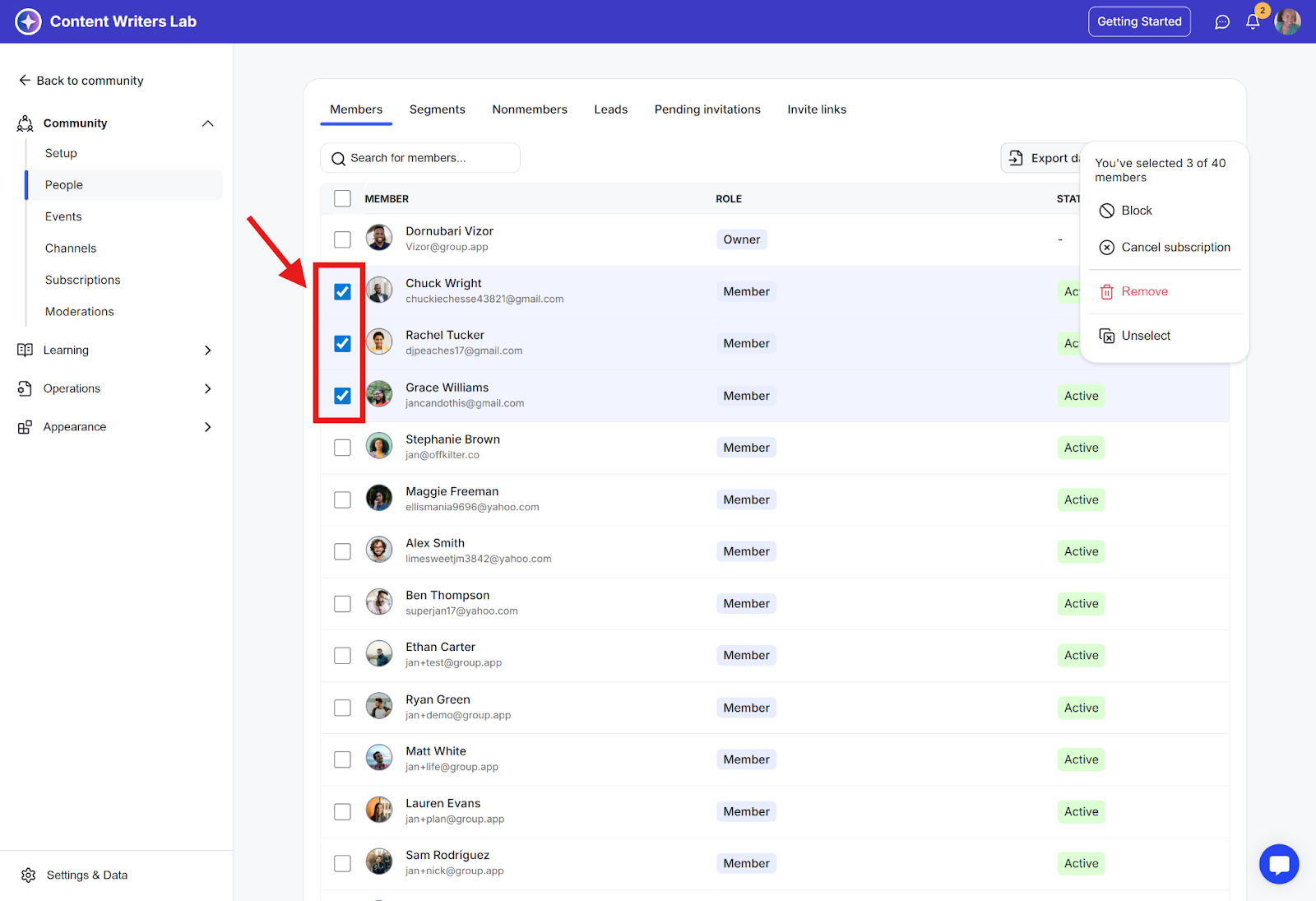This screenshot has height=901, width=1316.
Task: Choose Cancel subscription from the action menu
Action: [x=1175, y=248]
